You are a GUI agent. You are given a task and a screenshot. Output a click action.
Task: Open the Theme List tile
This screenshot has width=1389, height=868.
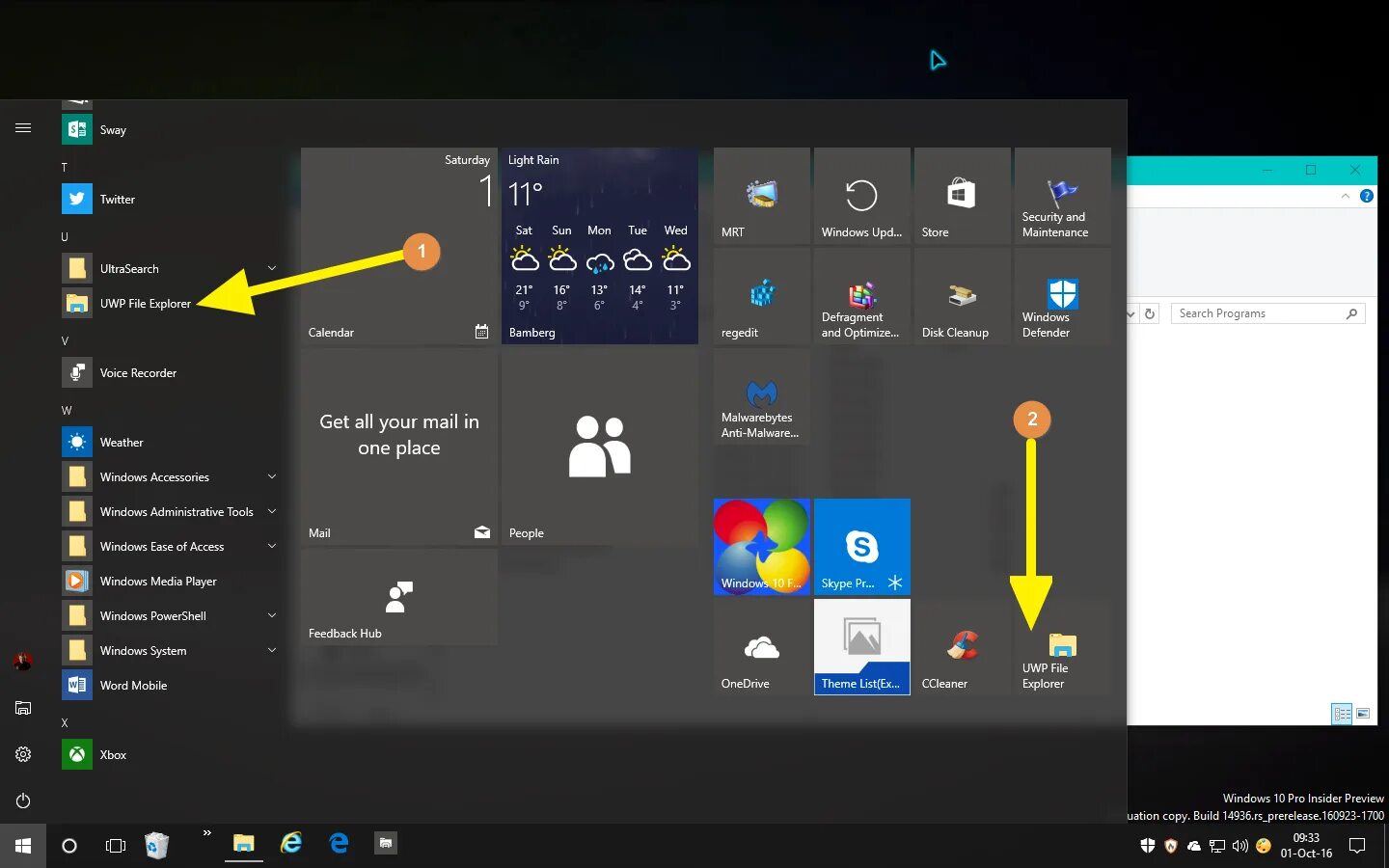pyautogui.click(x=862, y=647)
